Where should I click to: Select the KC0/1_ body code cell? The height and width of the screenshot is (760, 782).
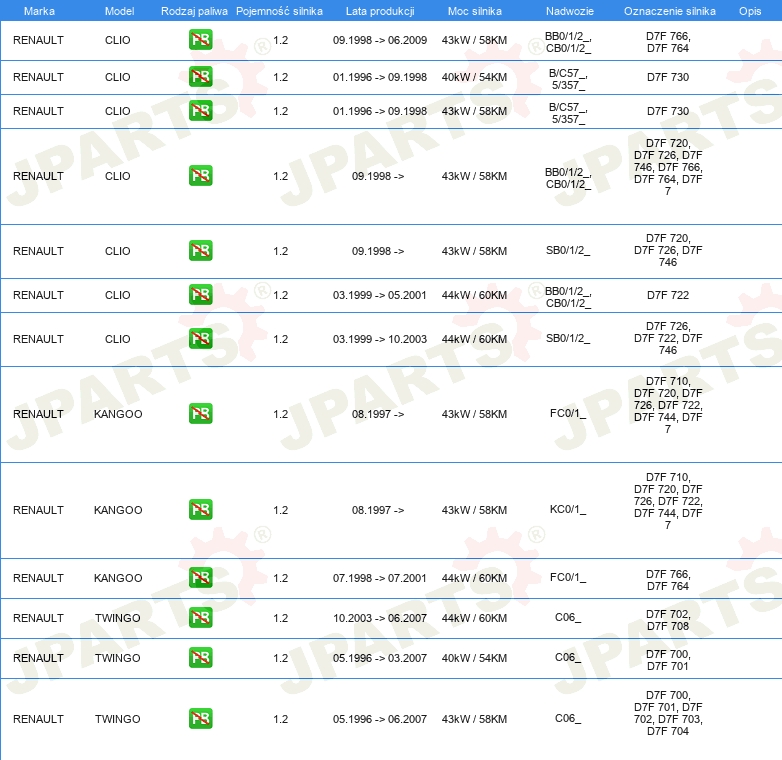coord(568,509)
